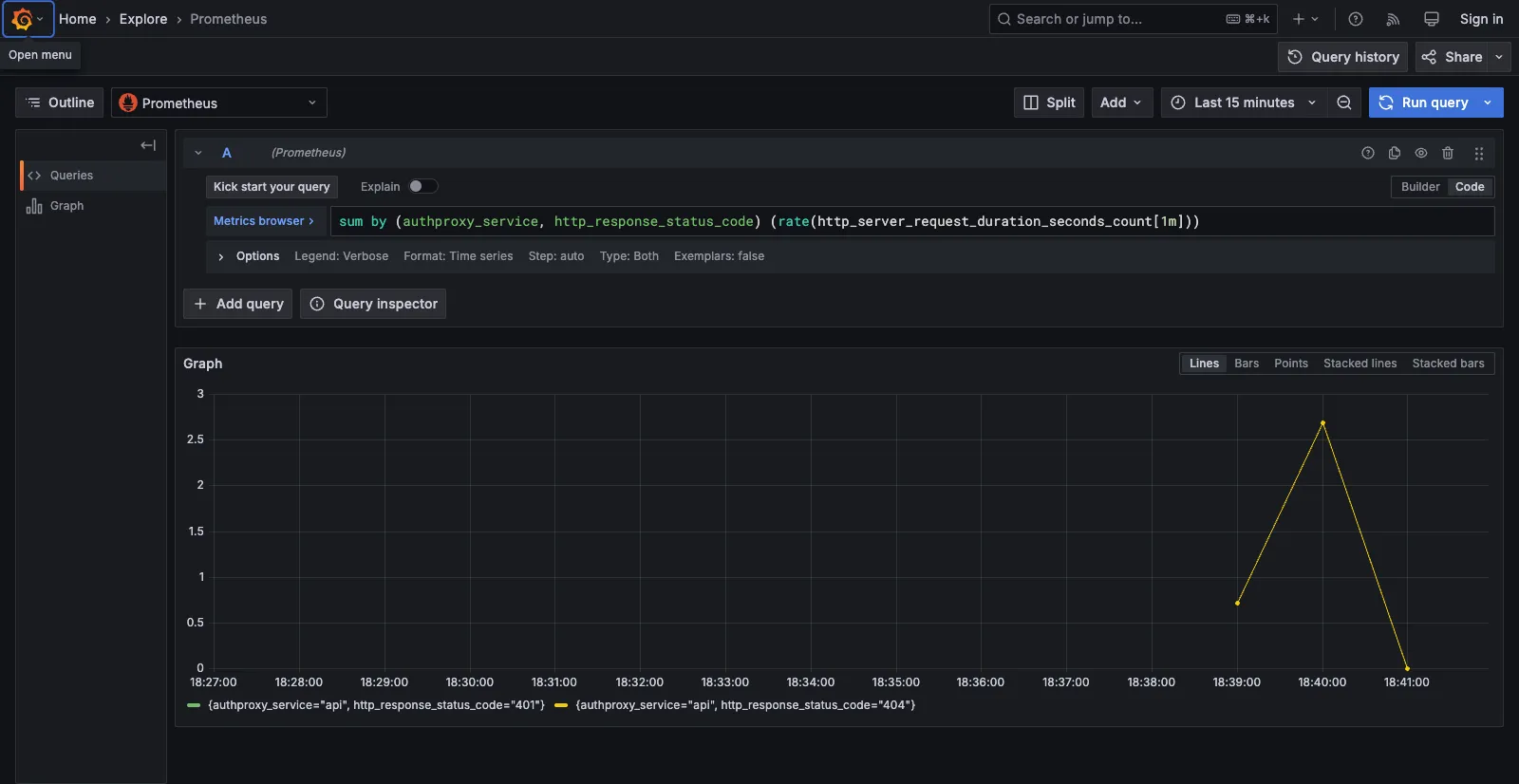This screenshot has width=1519, height=784.
Task: Delete query A using trash icon
Action: [1448, 153]
